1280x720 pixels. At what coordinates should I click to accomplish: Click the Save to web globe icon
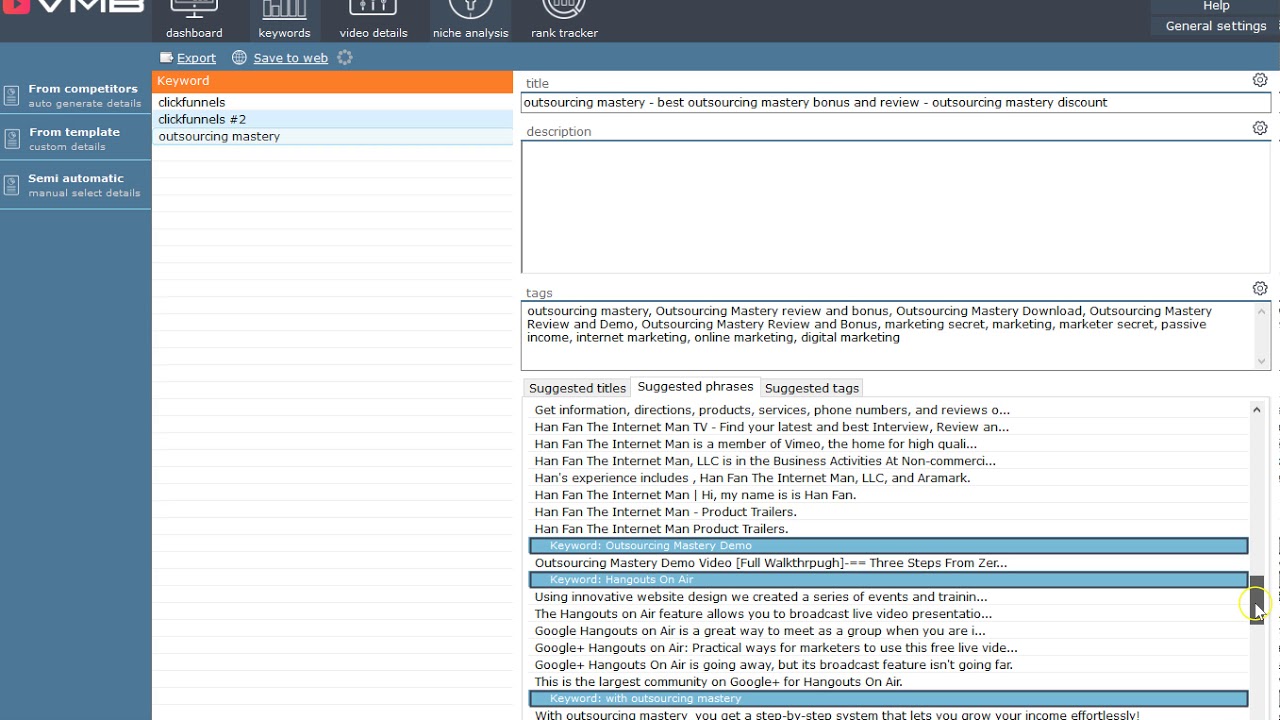point(239,58)
